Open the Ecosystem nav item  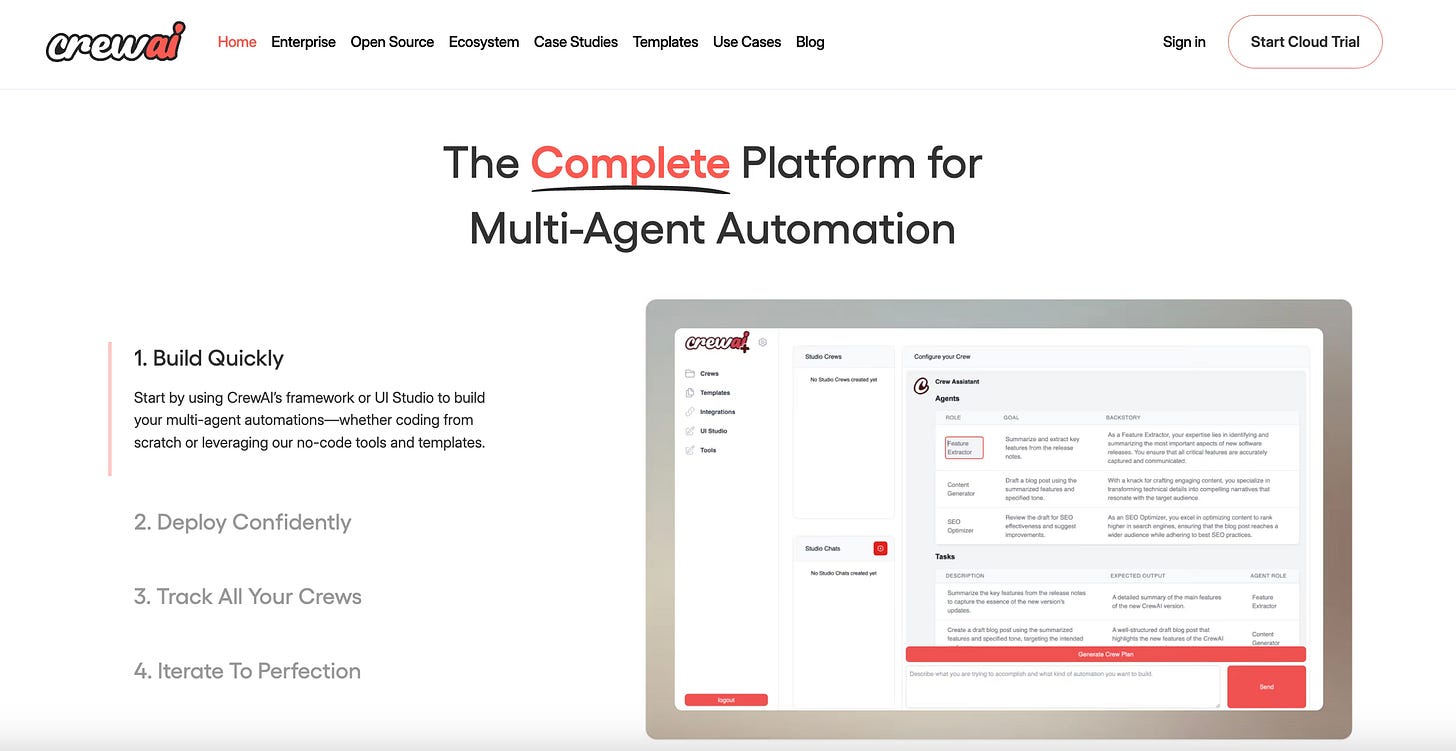(484, 42)
